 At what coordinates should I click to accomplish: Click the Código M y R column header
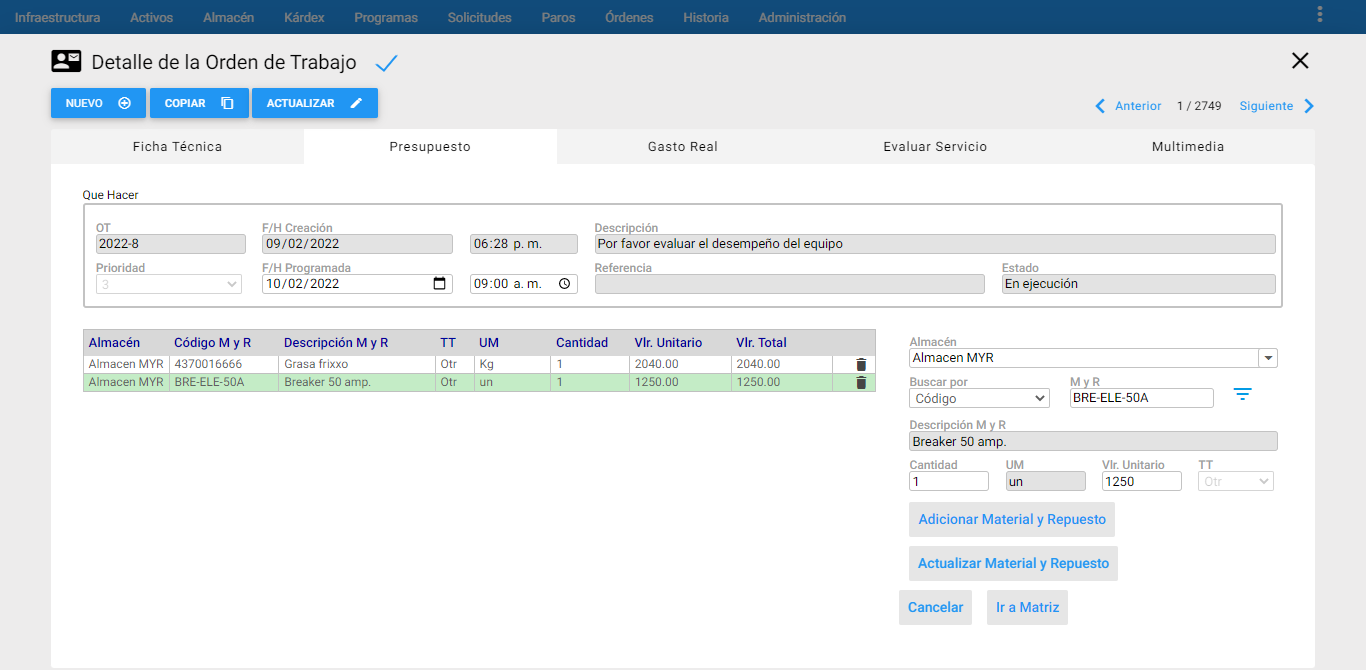pos(212,343)
